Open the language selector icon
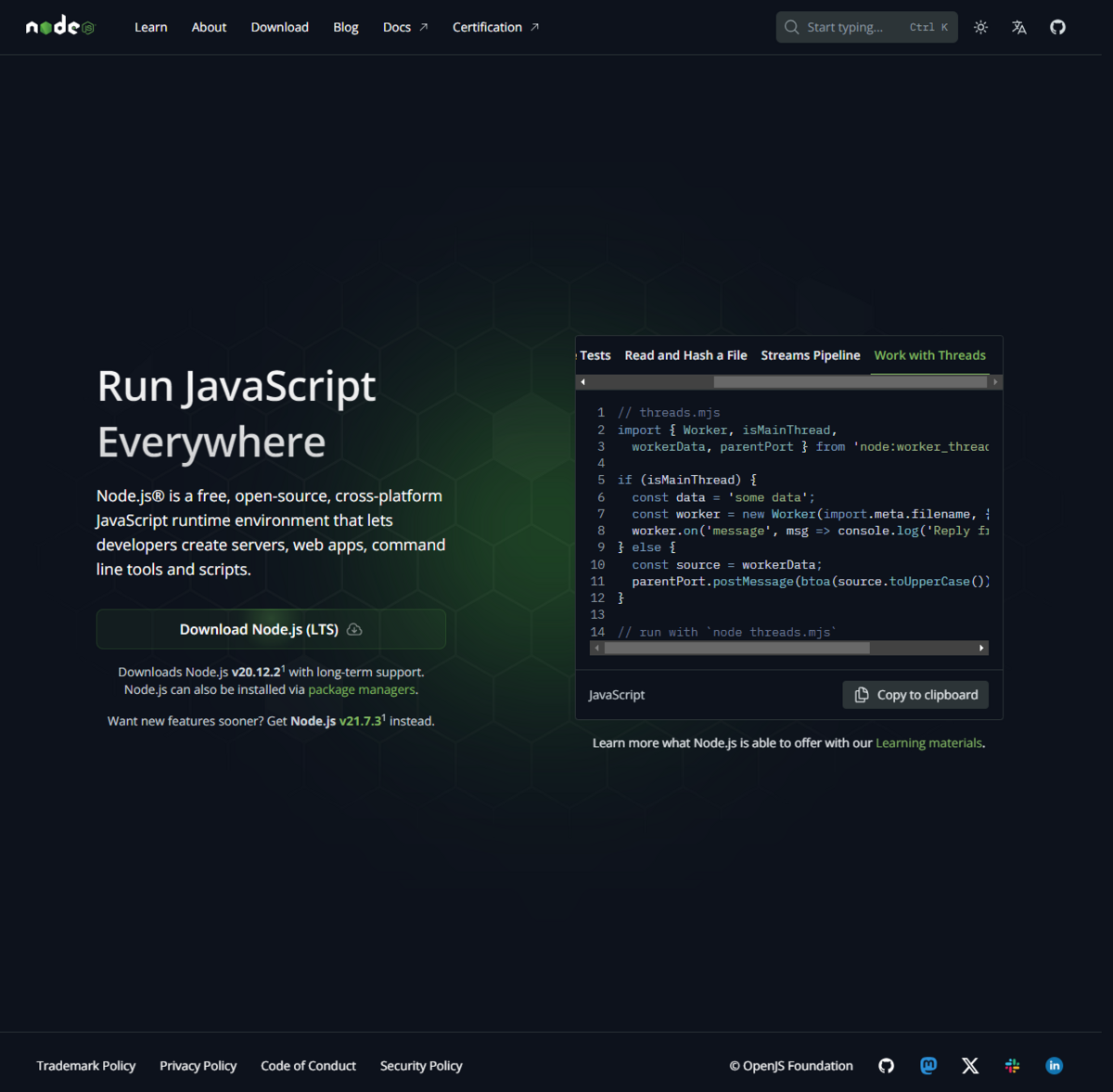 (x=1018, y=27)
